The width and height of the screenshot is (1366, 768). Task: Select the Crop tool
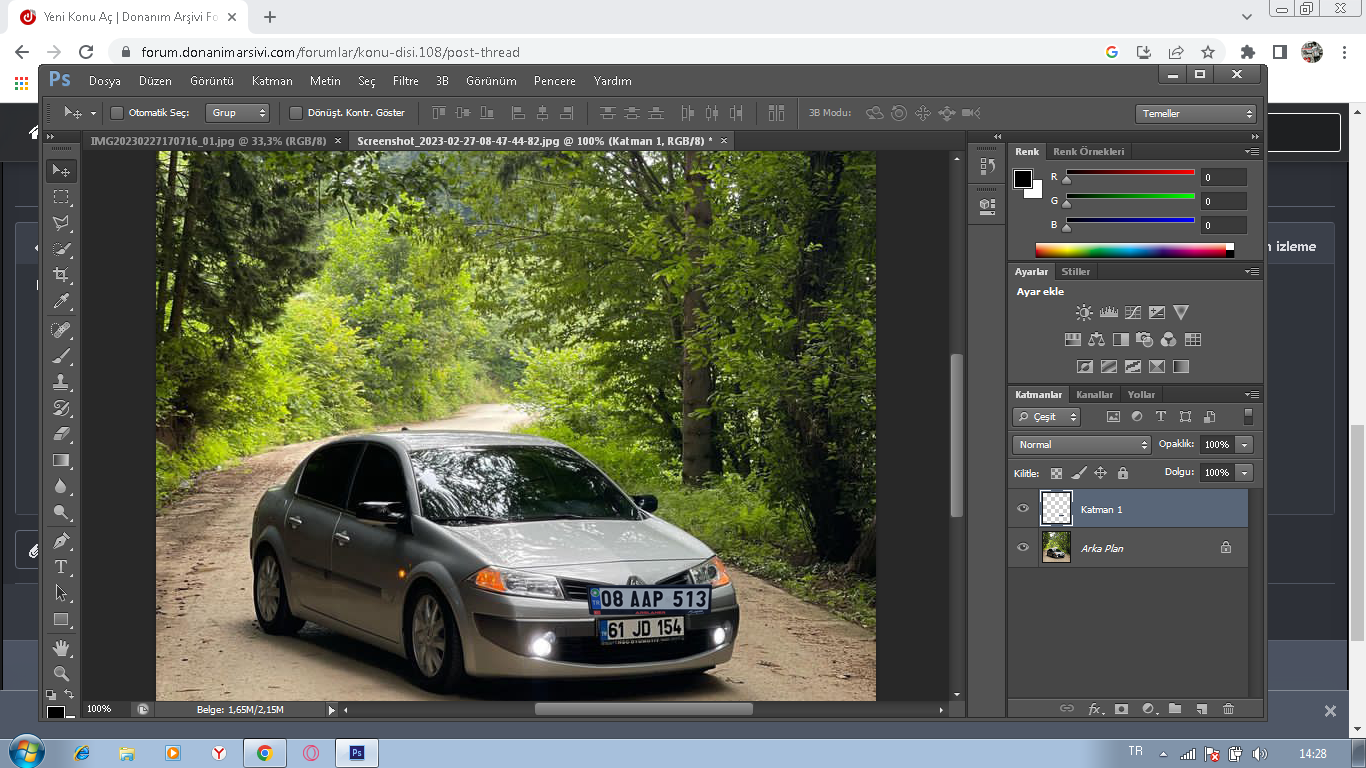[61, 275]
